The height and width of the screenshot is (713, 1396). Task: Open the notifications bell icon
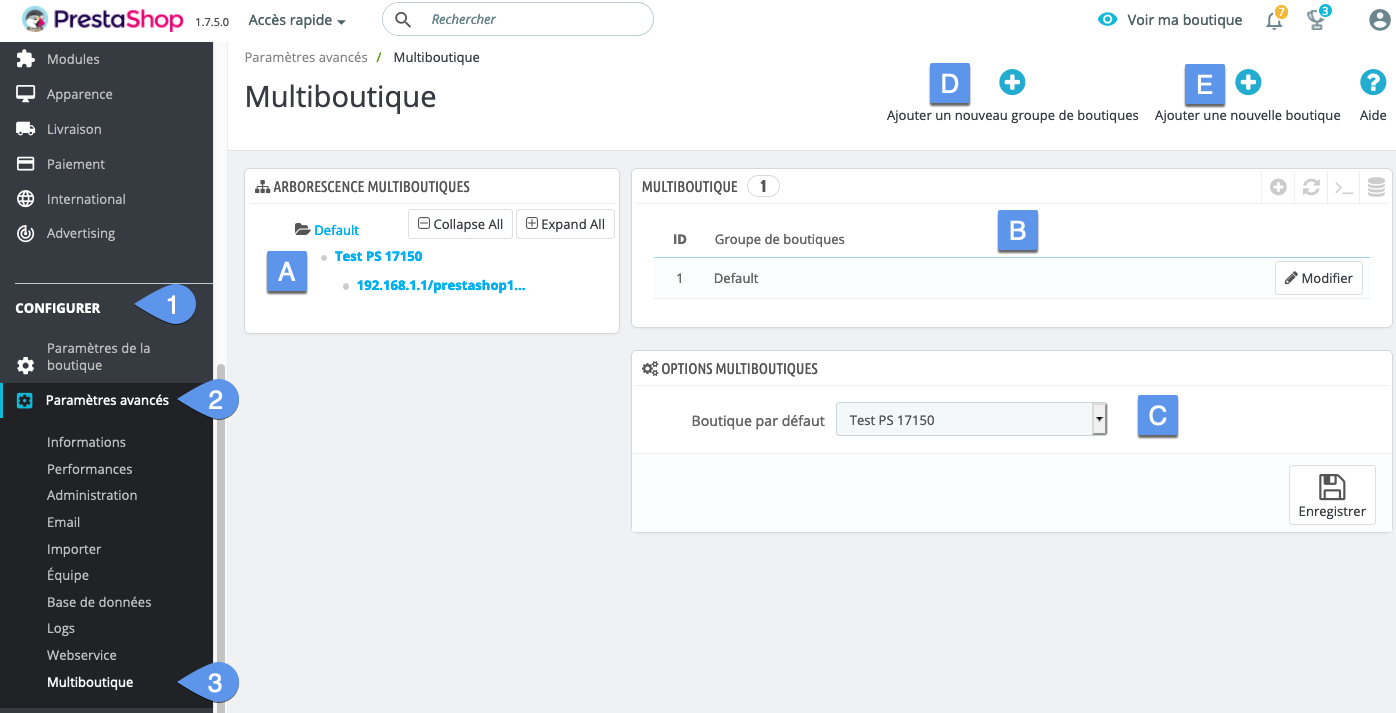1274,20
